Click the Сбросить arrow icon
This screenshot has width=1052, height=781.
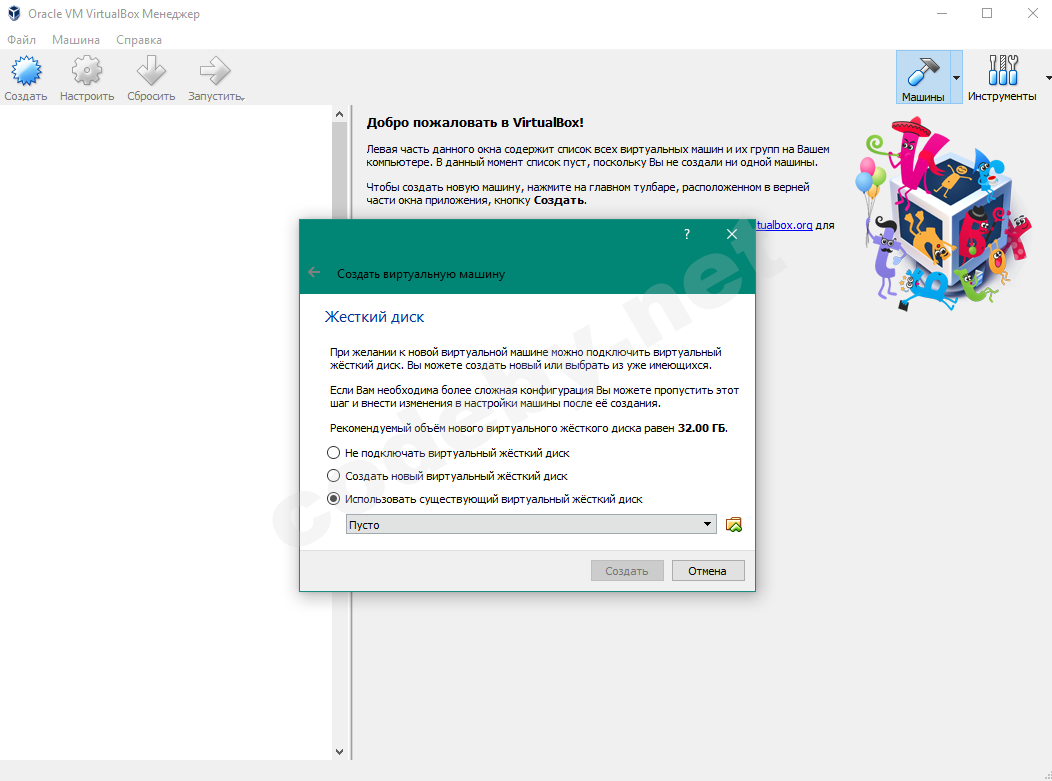151,71
